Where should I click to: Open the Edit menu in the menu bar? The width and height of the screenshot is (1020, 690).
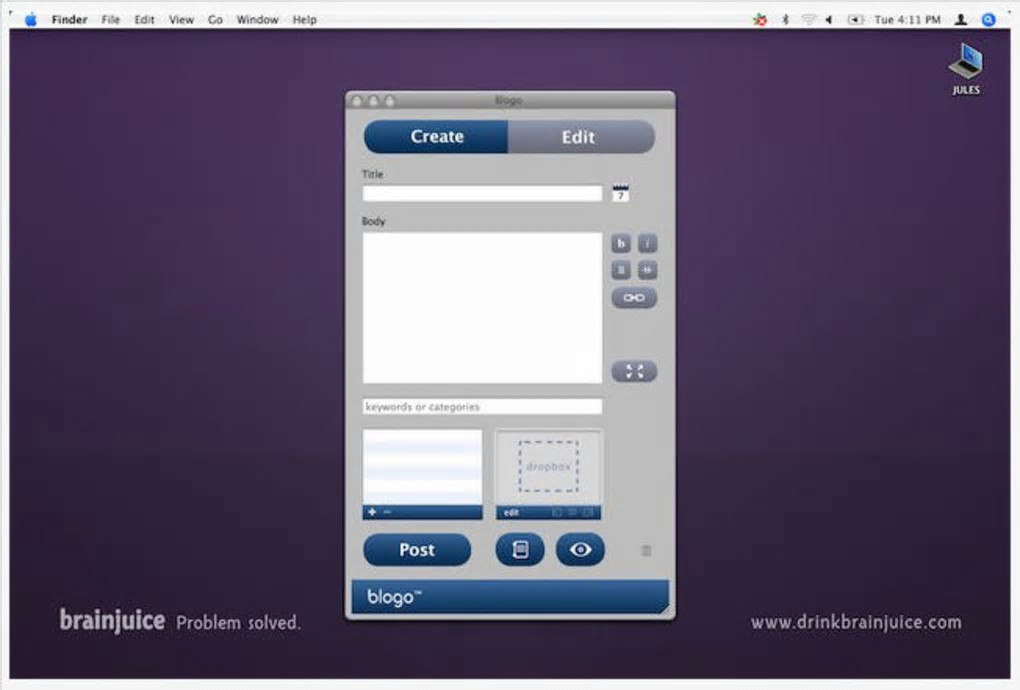point(144,20)
